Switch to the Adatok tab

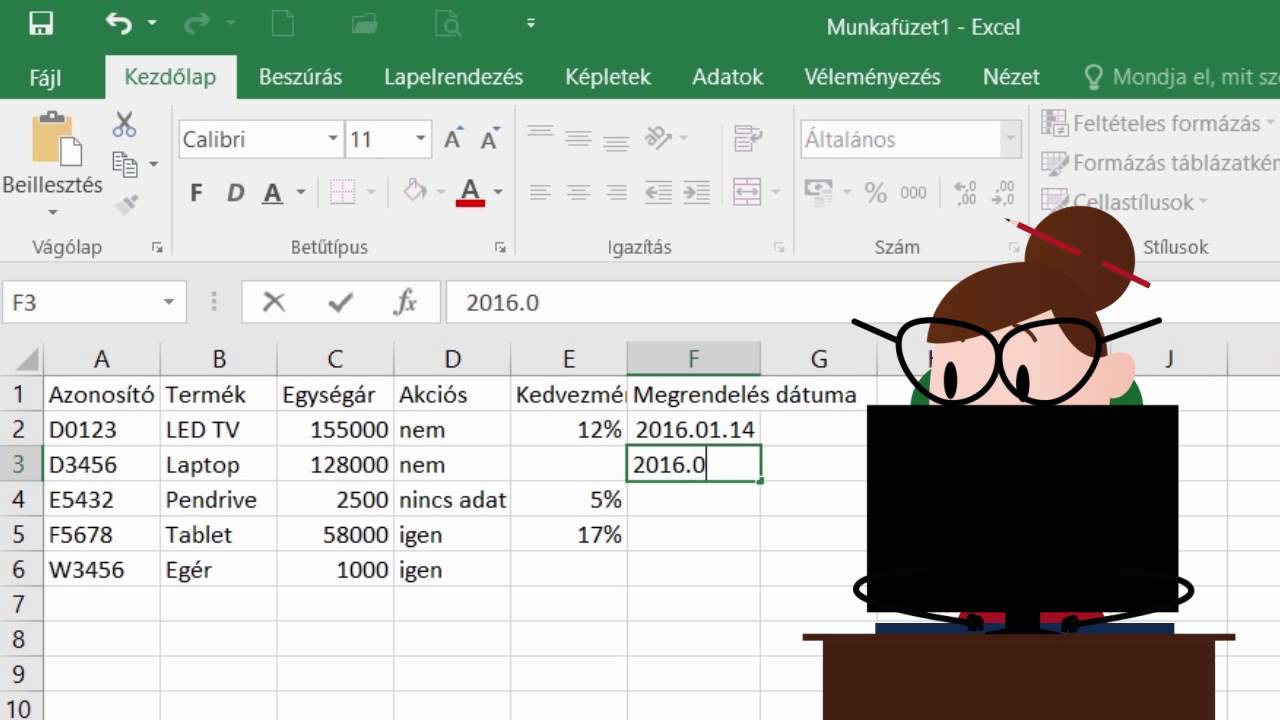(727, 77)
